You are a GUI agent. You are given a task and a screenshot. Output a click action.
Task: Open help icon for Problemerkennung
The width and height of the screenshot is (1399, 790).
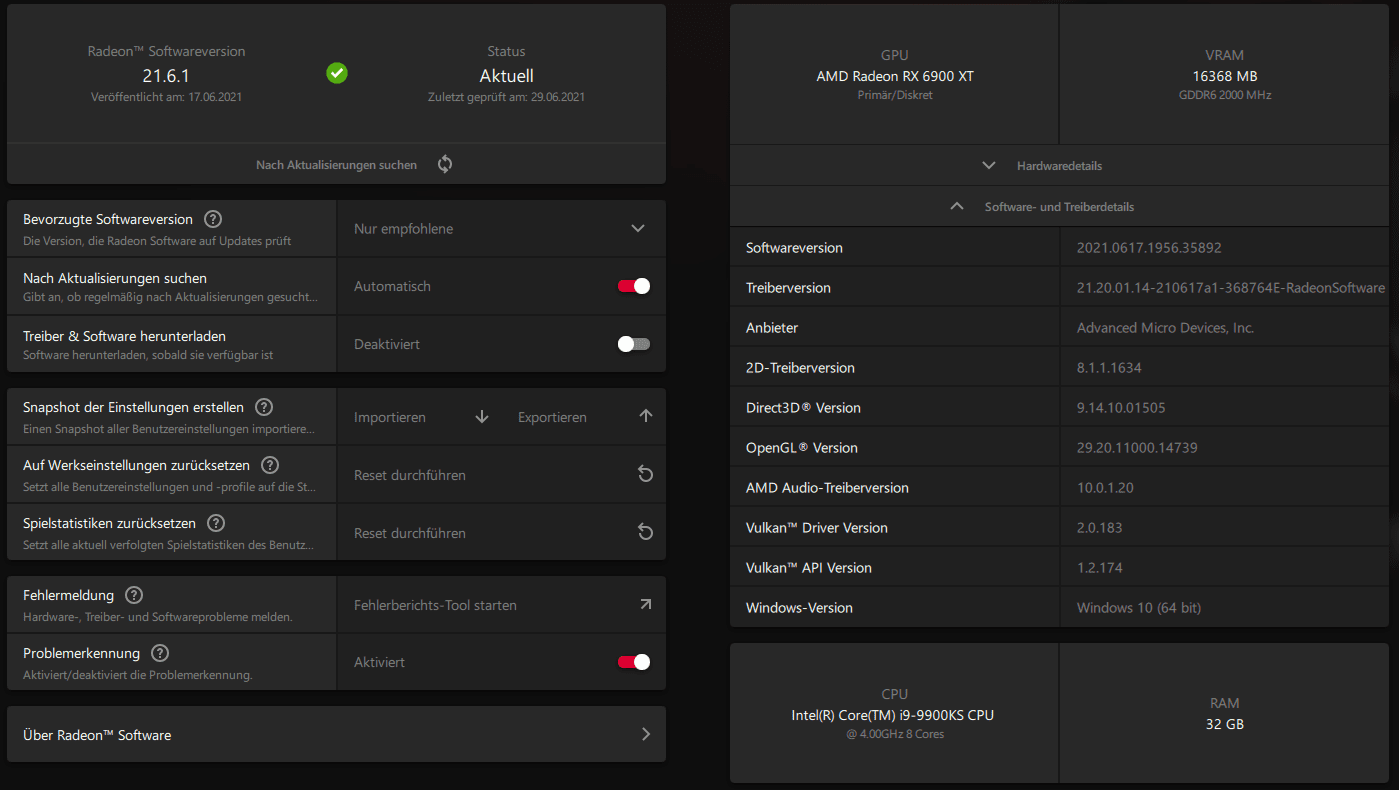pos(160,653)
